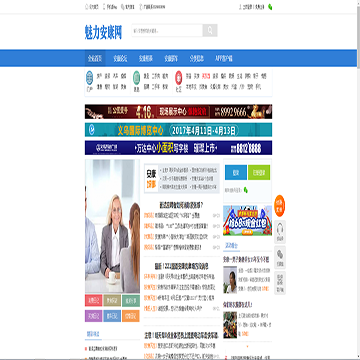Open the second tab in blue navigation bar
360x360 pixels.
coord(120,58)
